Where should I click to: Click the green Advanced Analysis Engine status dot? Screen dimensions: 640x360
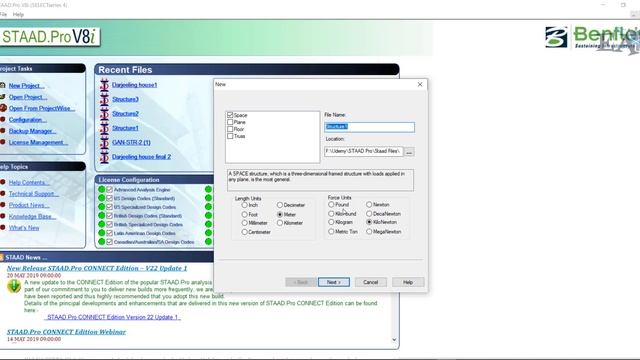[x=102, y=189]
